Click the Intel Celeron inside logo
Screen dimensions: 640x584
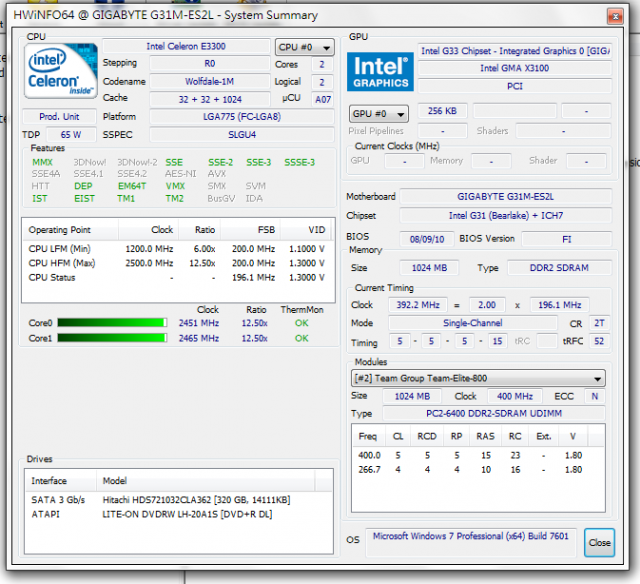coord(61,71)
